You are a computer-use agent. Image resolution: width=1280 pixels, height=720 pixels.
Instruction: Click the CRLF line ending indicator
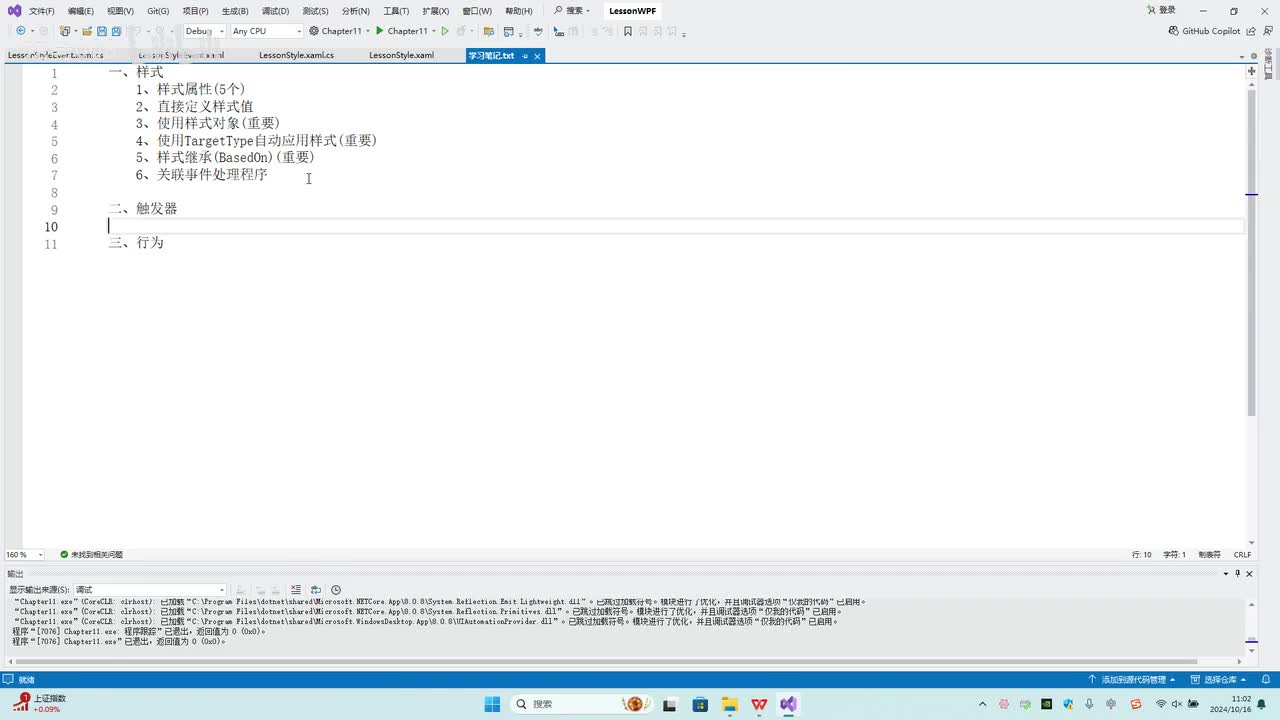1242,554
